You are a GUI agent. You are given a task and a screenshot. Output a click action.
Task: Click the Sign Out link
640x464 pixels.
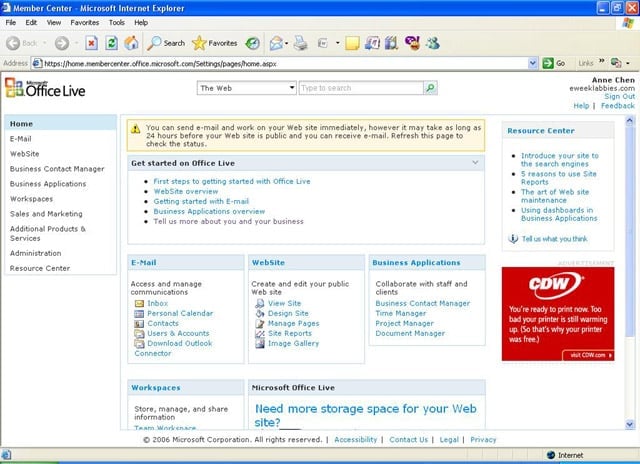(619, 96)
